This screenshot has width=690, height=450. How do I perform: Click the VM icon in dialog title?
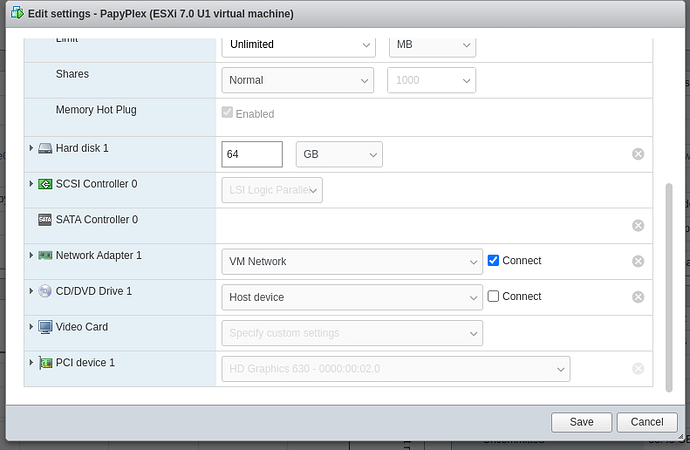point(17,13)
